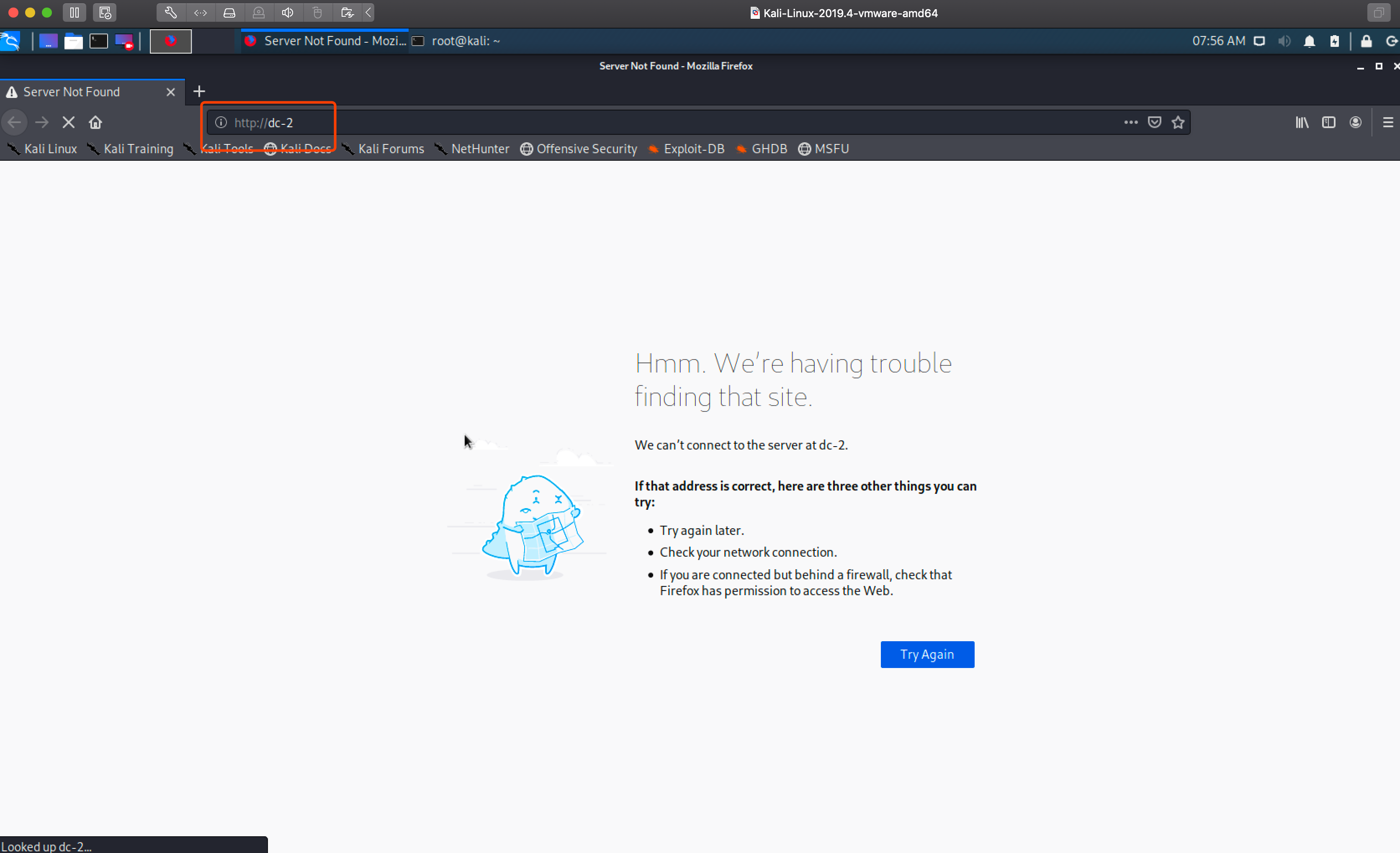This screenshot has height=853, width=1400.
Task: Click the Firefox home icon
Action: (x=95, y=123)
